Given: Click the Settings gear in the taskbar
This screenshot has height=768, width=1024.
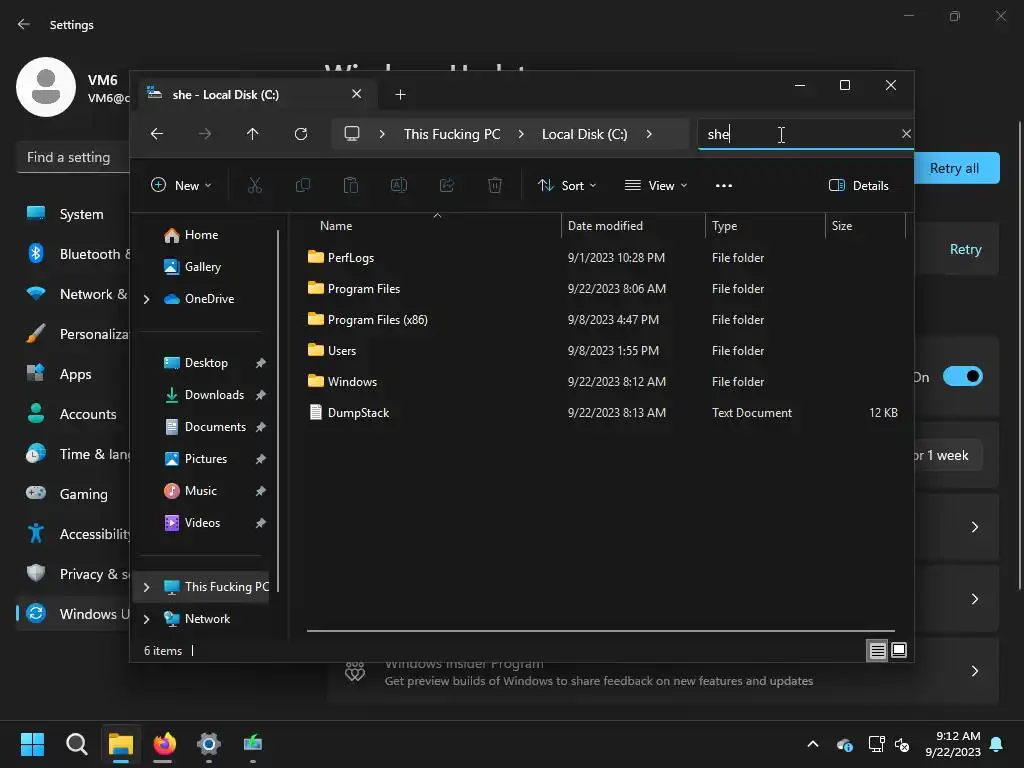Looking at the screenshot, I should tap(209, 744).
